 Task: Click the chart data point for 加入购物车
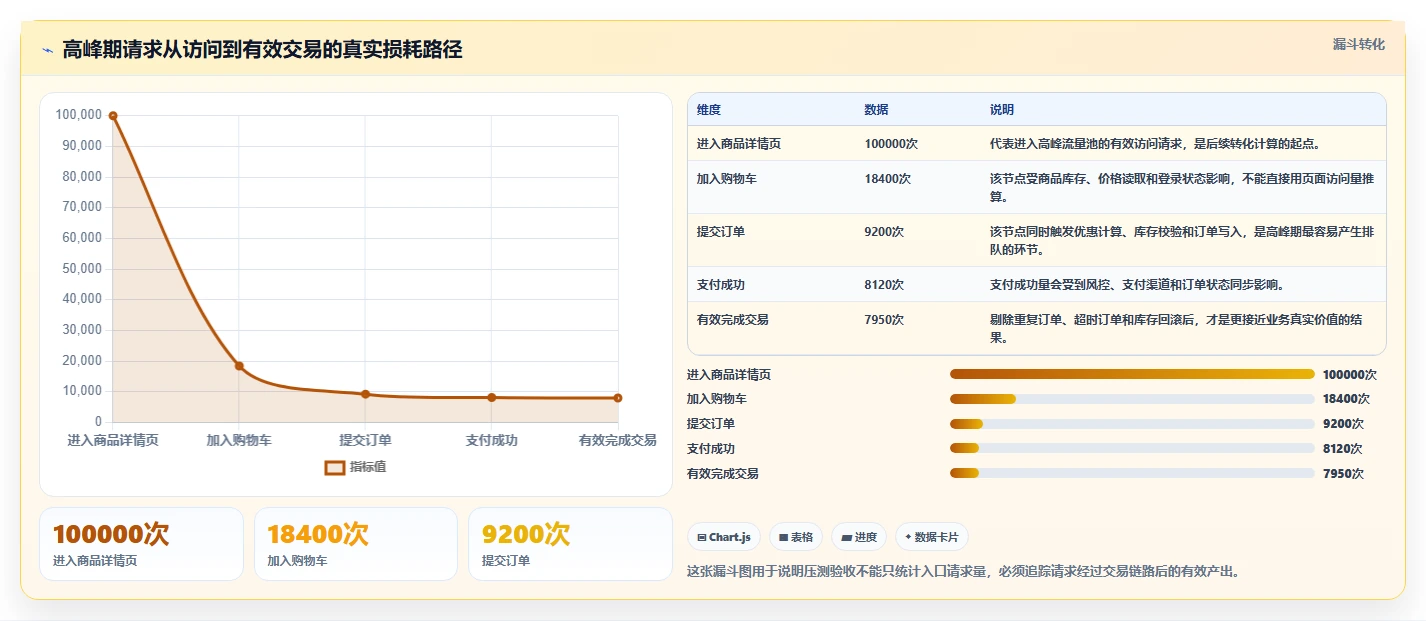tap(239, 366)
